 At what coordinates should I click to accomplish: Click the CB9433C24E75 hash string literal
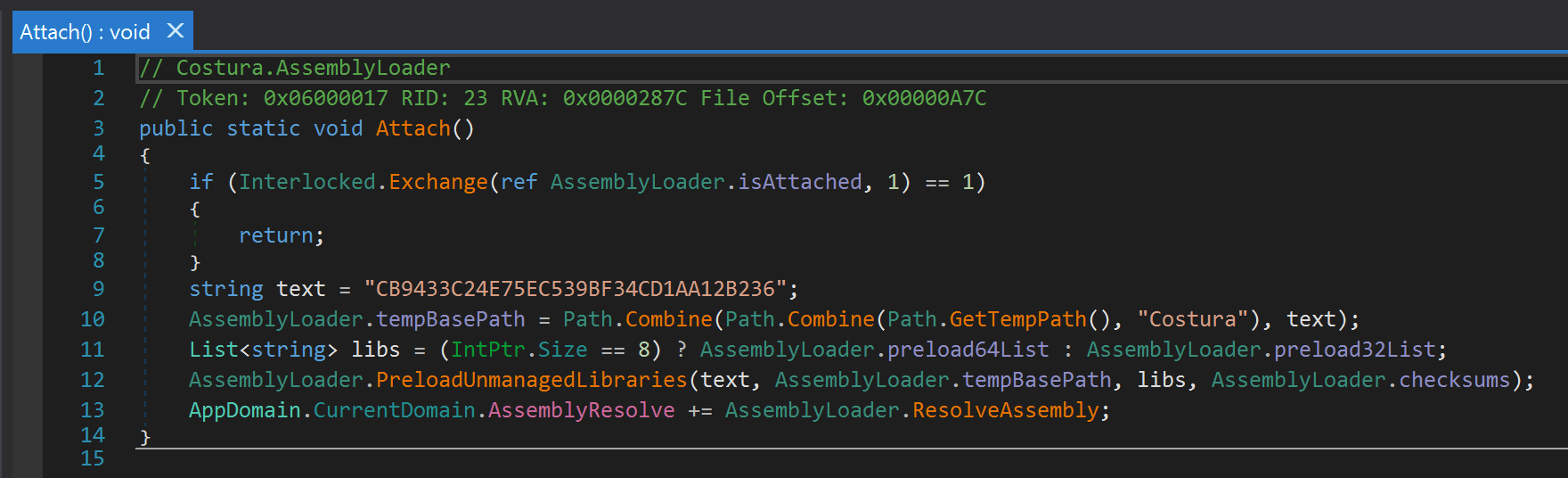click(x=575, y=289)
